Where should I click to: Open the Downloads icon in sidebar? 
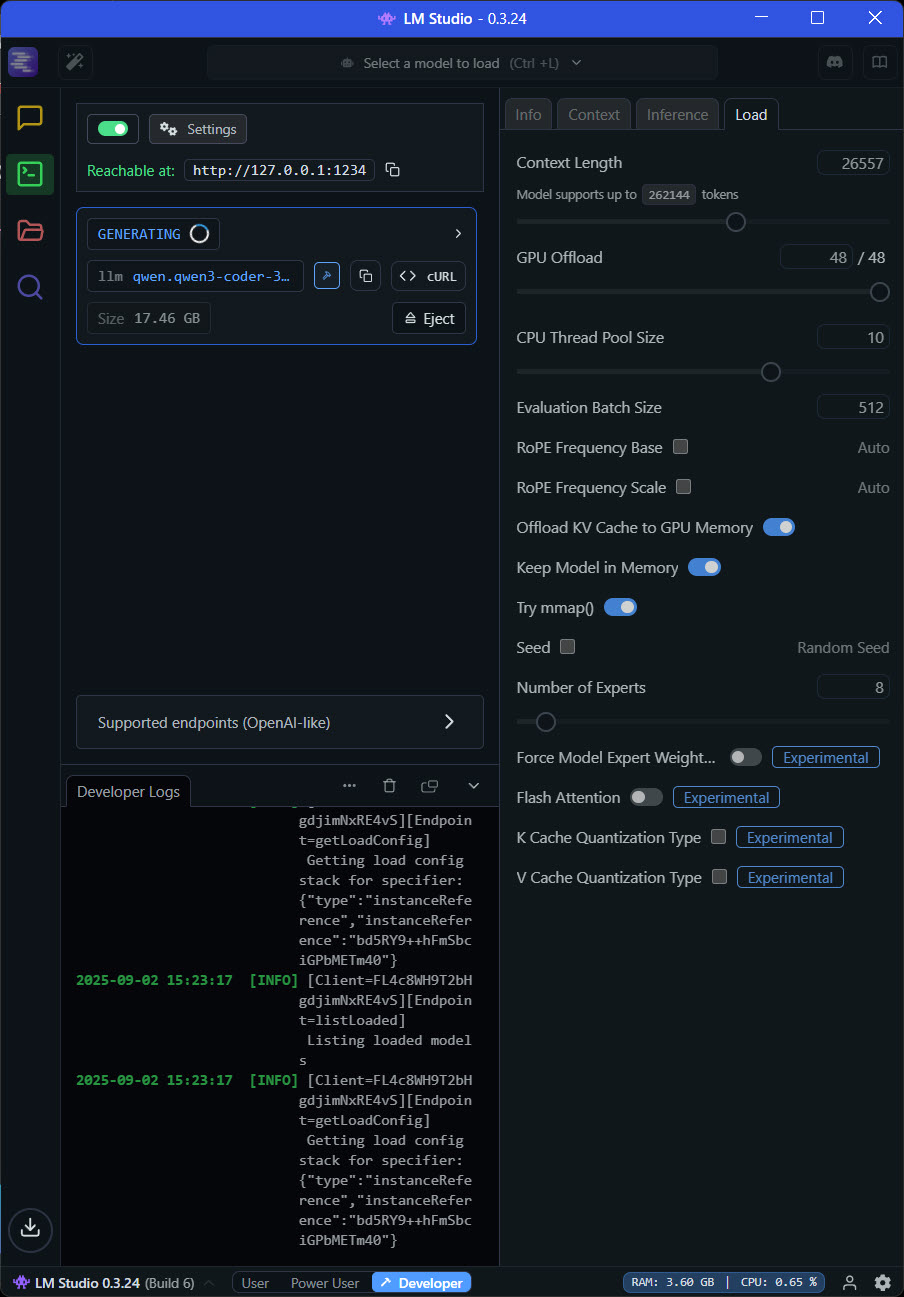pyautogui.click(x=30, y=1227)
